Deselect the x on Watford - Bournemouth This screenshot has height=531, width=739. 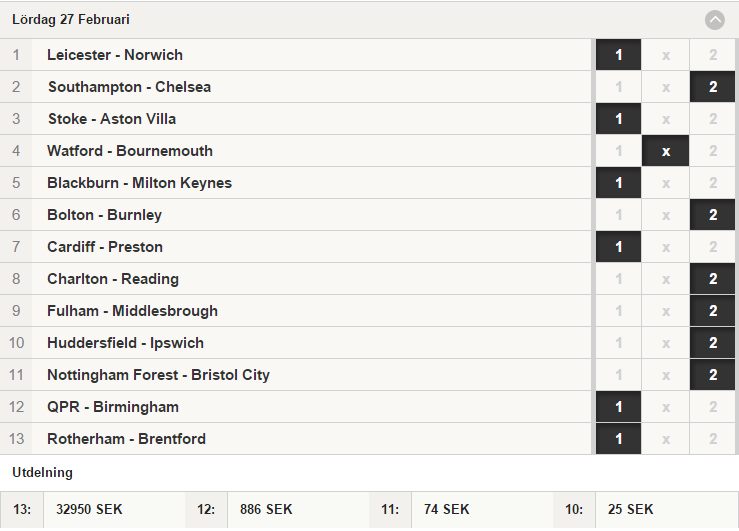[665, 151]
